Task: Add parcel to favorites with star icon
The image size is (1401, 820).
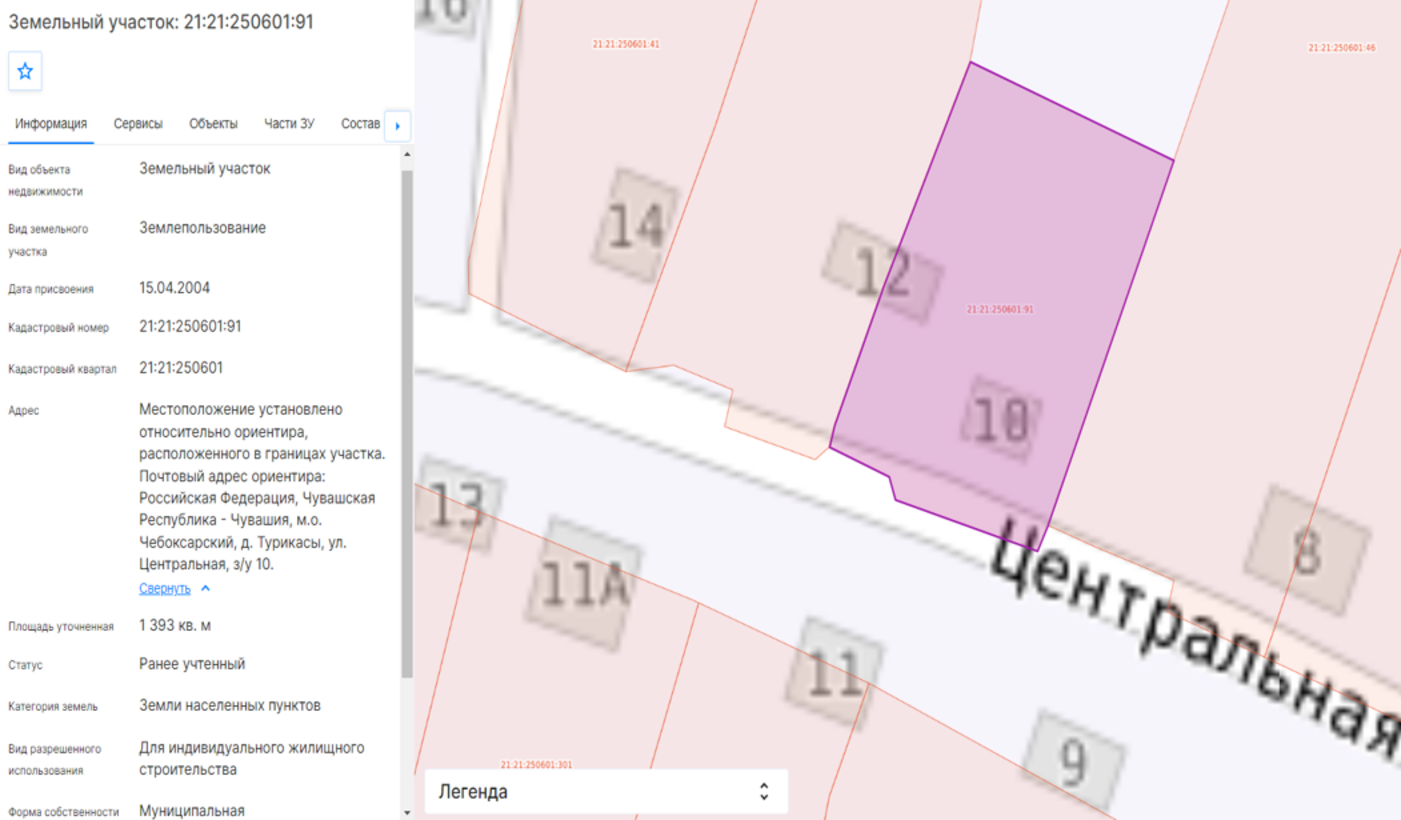Action: tap(25, 72)
